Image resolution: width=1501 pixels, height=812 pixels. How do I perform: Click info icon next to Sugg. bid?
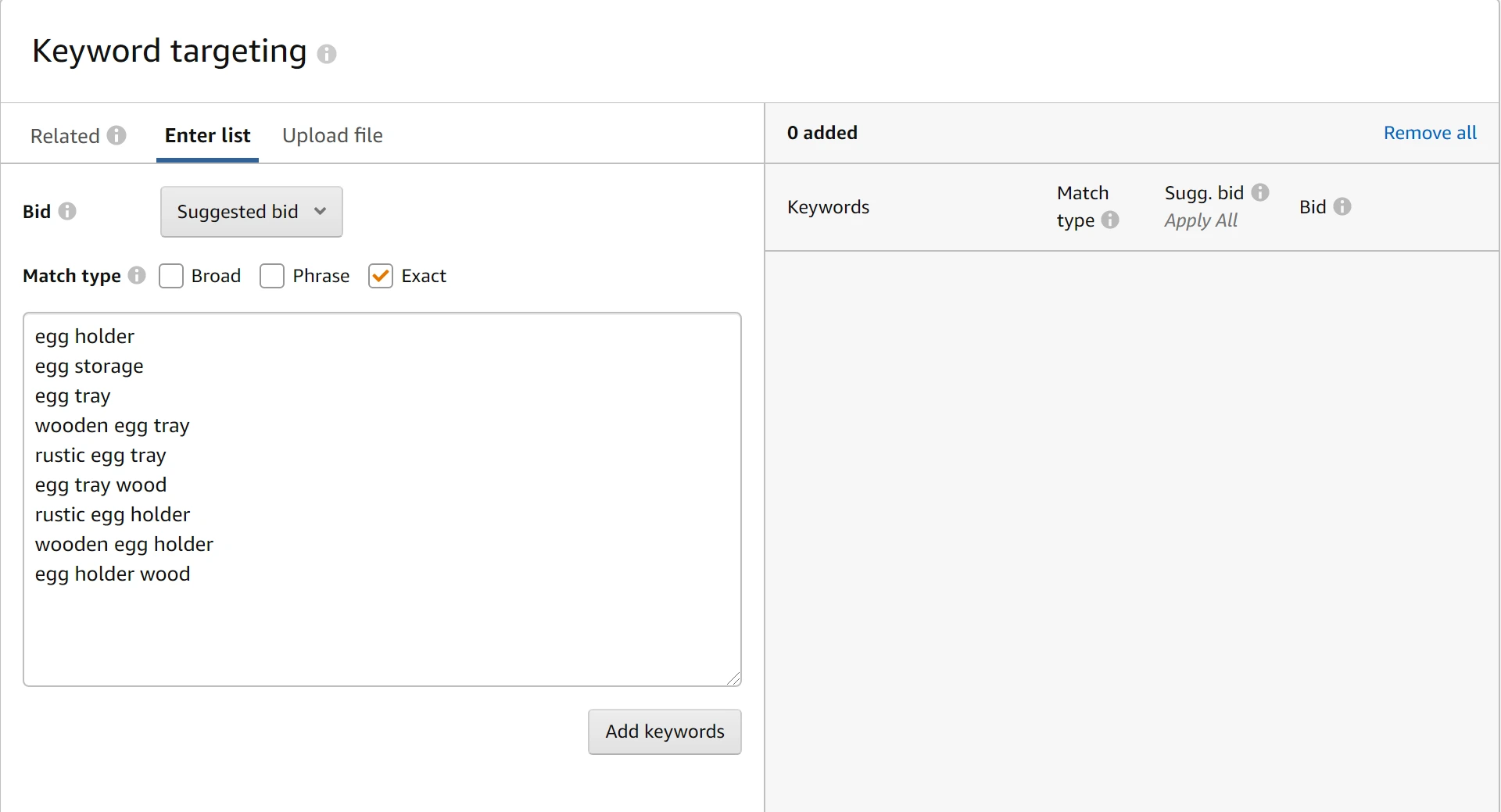click(1260, 193)
